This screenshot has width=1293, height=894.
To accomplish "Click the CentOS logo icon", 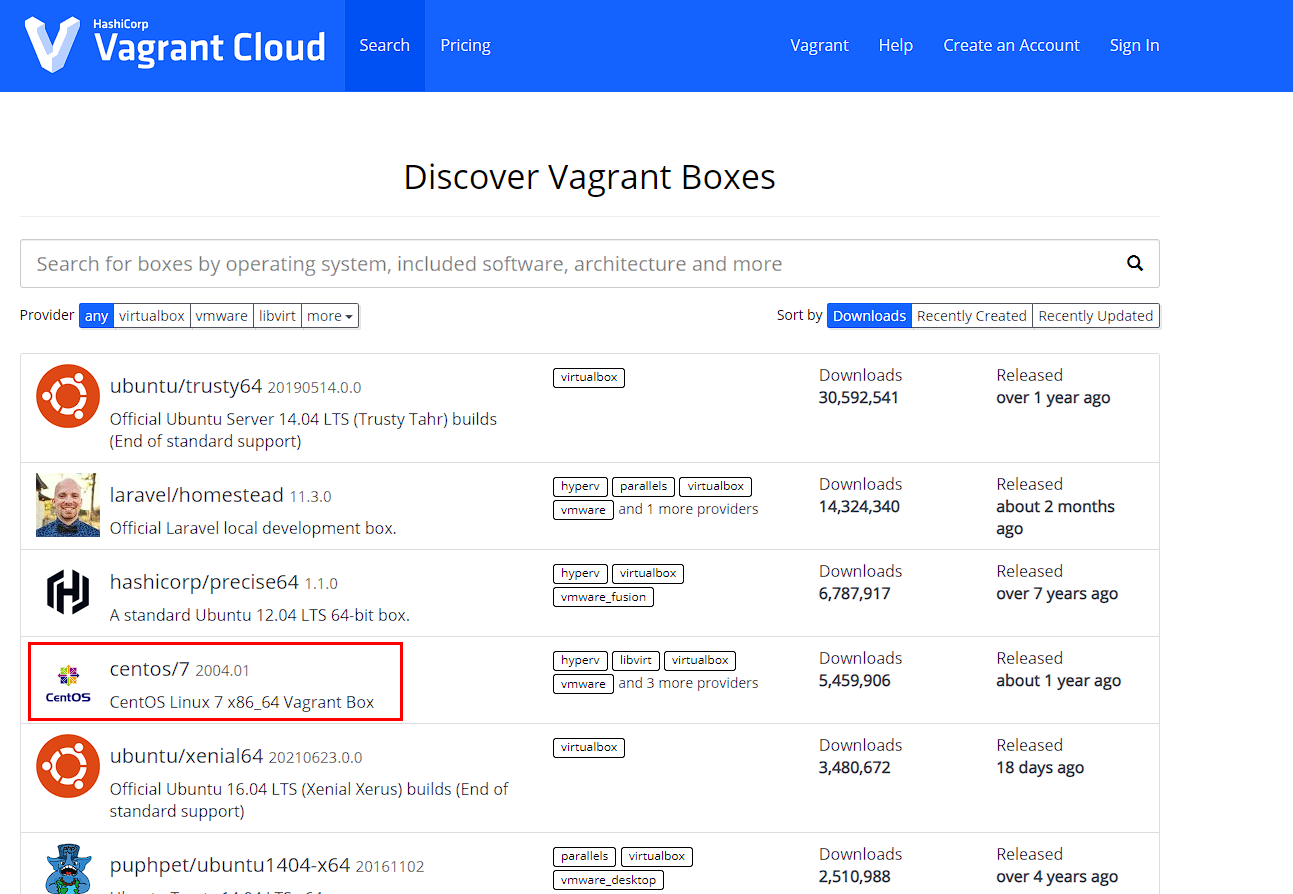I will (x=68, y=682).
